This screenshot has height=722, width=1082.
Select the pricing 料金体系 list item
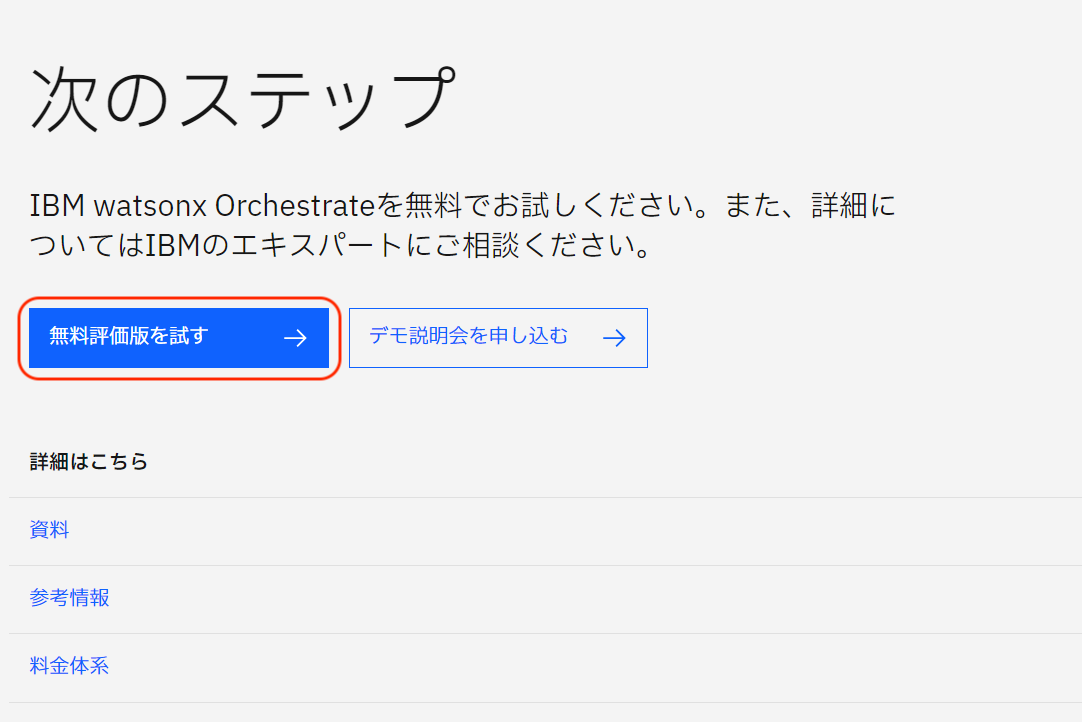(x=68, y=665)
